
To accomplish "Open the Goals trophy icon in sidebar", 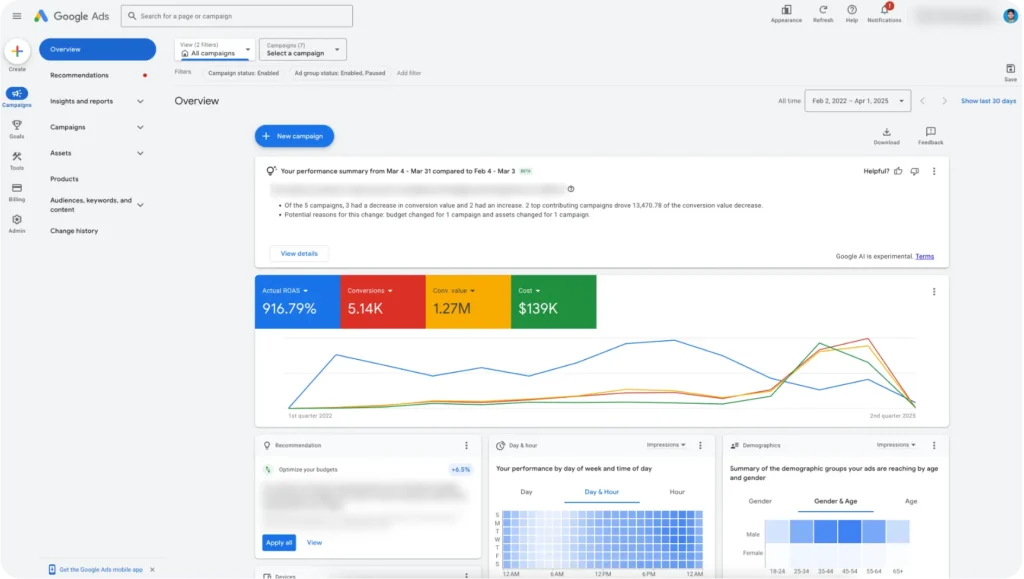I will 17,125.
